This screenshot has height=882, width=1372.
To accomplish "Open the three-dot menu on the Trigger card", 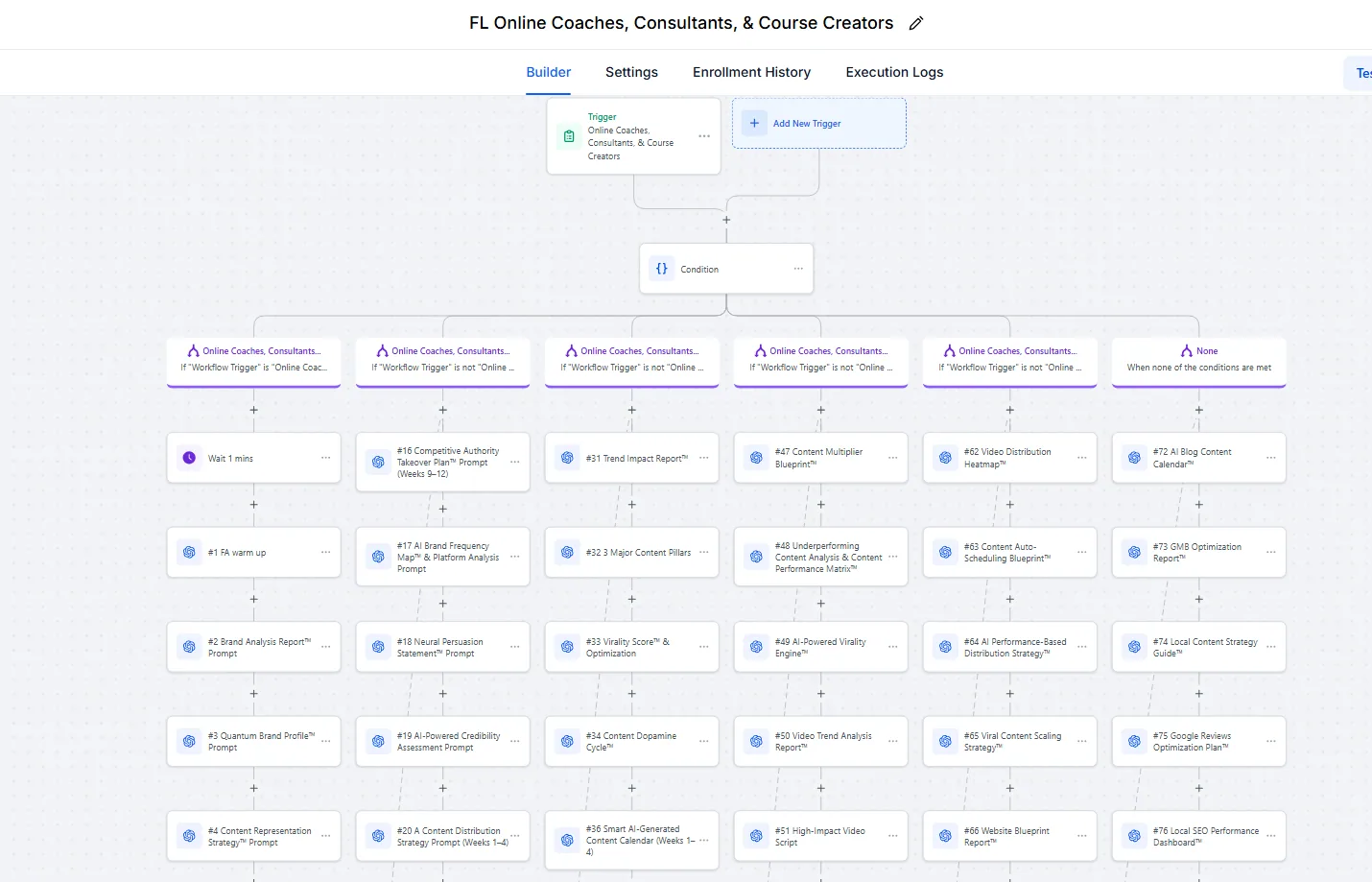I will [x=704, y=136].
